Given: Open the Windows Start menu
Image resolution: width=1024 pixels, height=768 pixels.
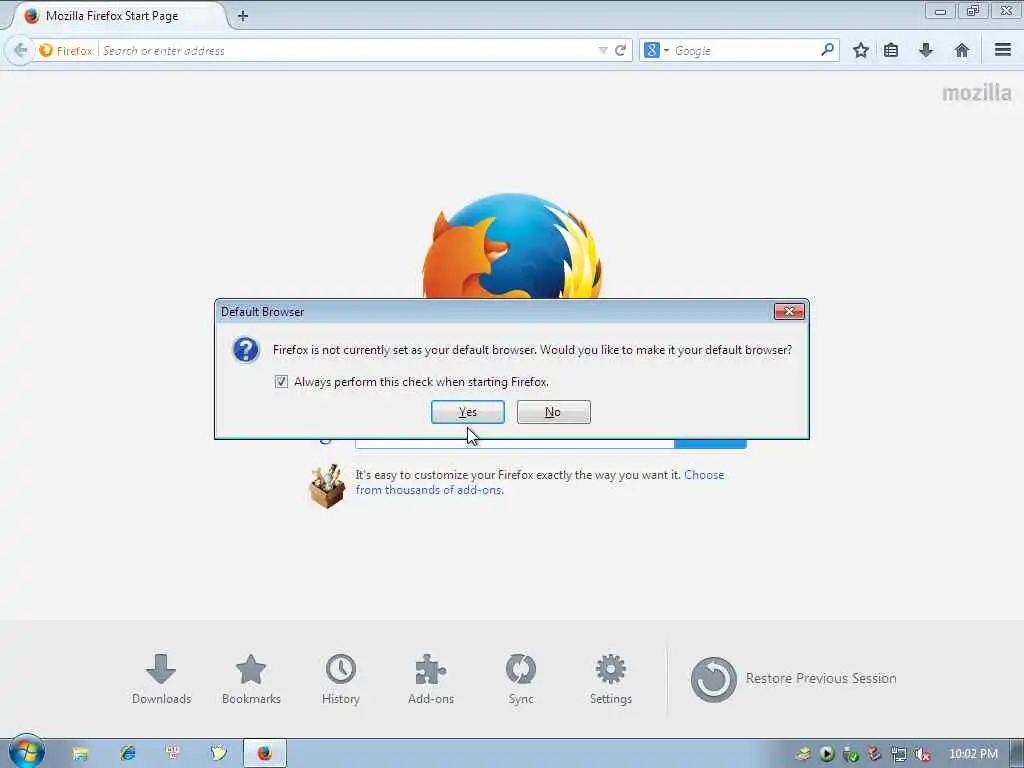Looking at the screenshot, I should 26,752.
